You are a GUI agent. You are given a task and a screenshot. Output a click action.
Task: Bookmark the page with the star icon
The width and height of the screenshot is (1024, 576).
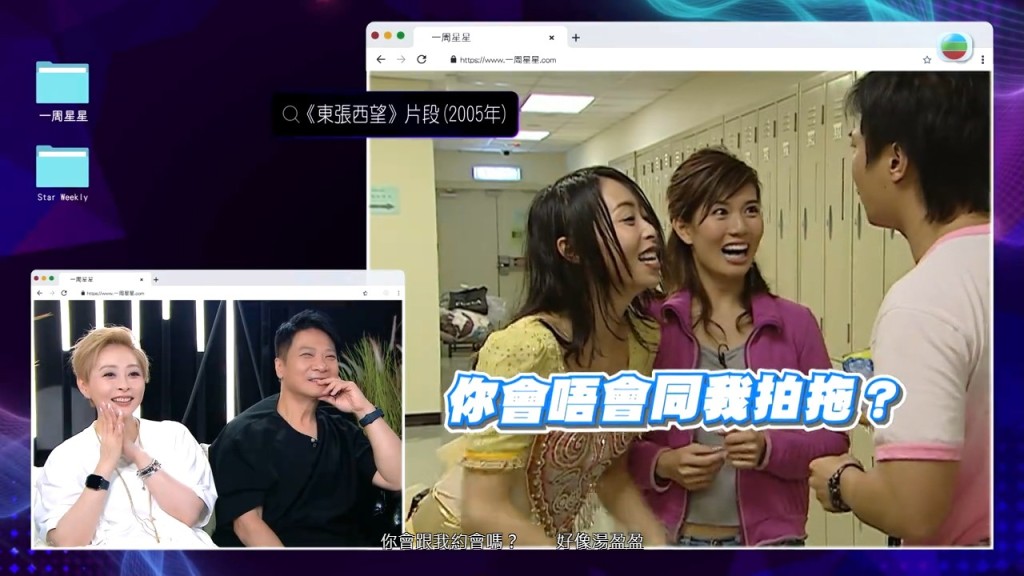927,59
